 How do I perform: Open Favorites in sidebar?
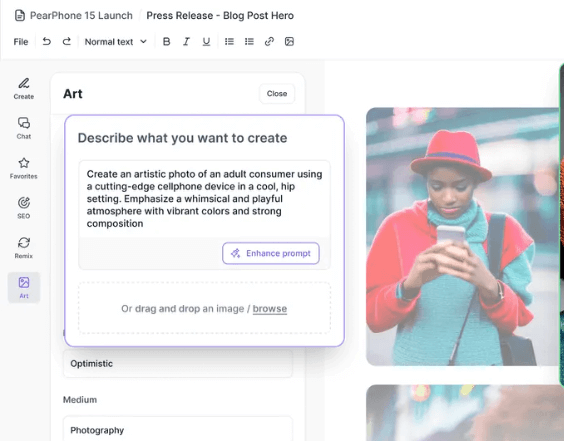(24, 168)
